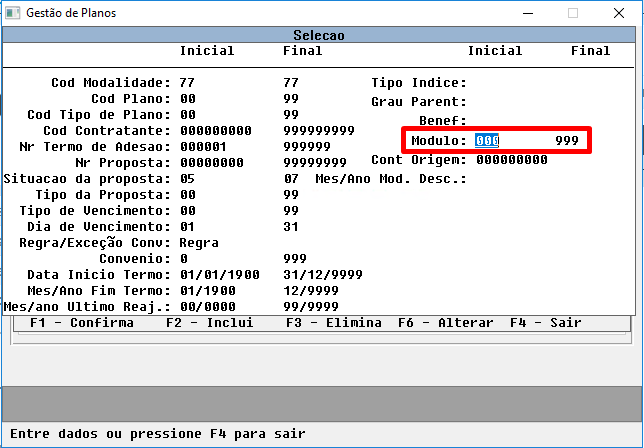644x448 pixels.
Task: Click Mes/Ano Fim Termo initial 01/1900
Action: pos(208,291)
